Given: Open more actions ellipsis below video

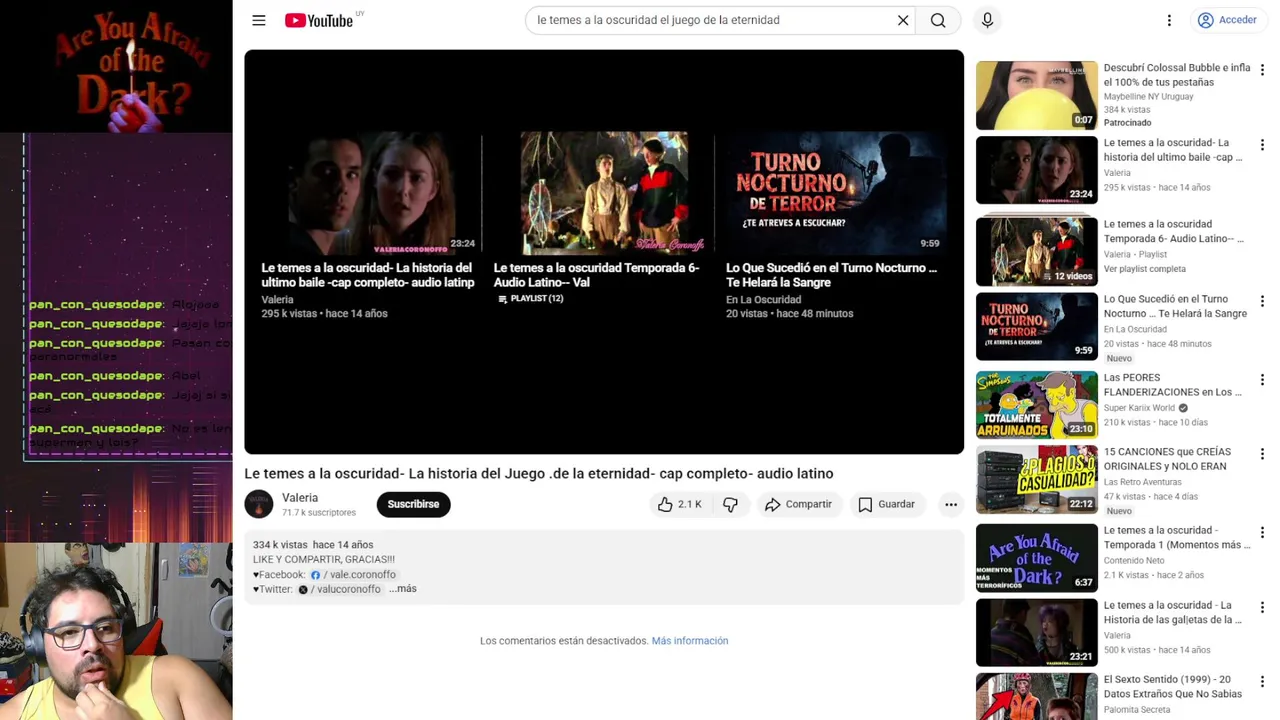Looking at the screenshot, I should 951,504.
